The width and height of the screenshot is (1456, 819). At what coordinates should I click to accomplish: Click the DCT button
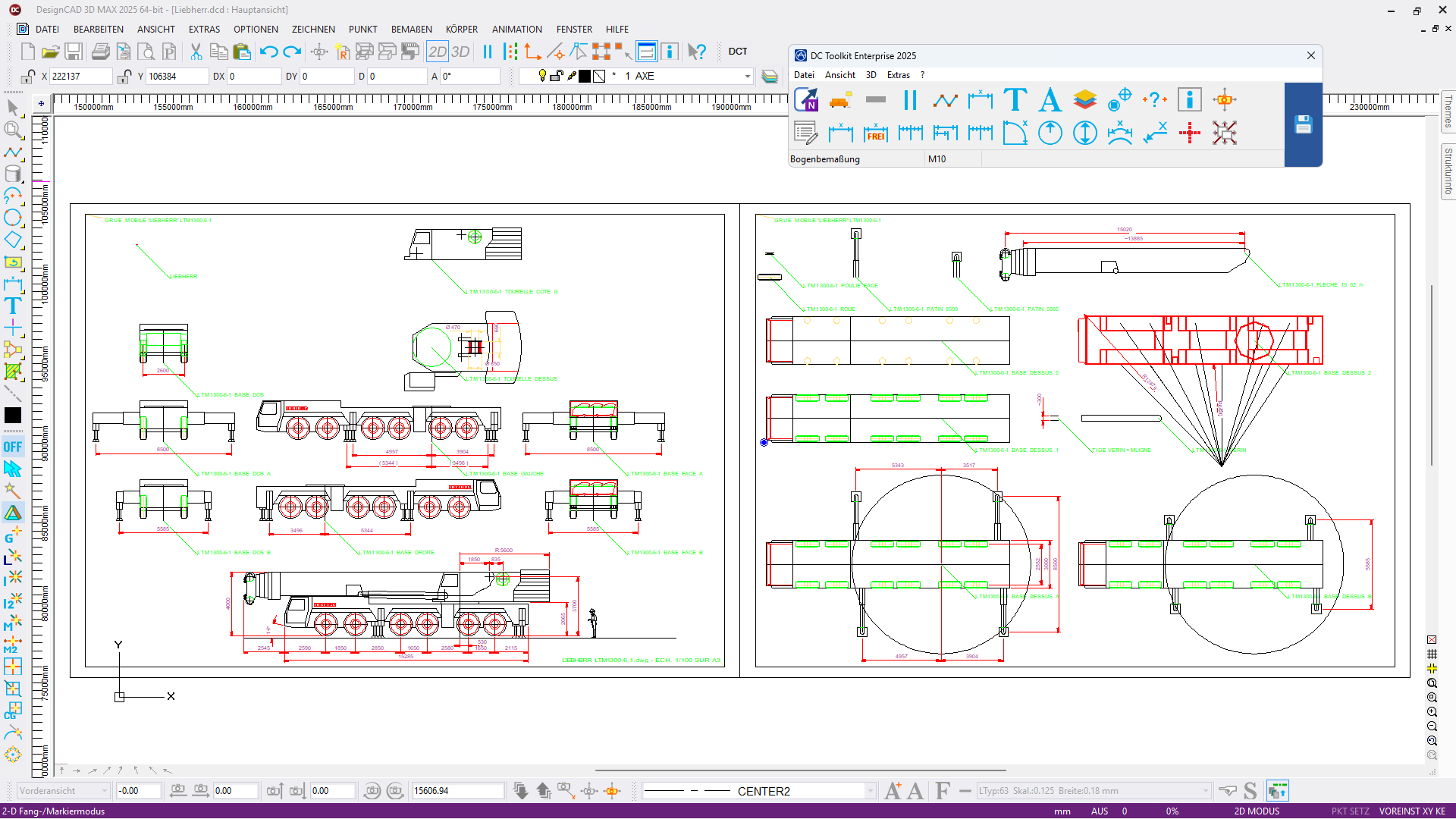737,52
